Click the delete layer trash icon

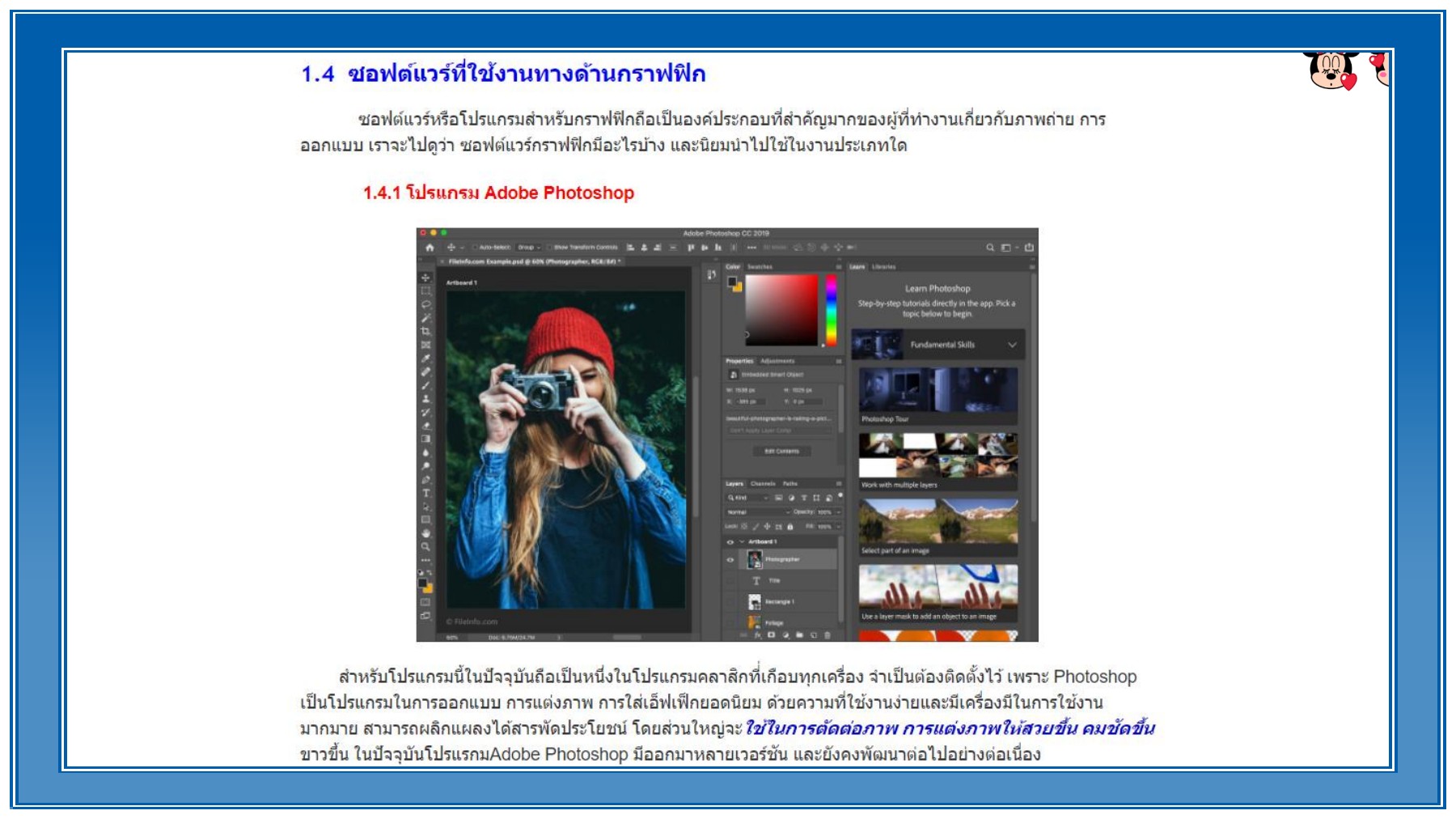(x=827, y=634)
